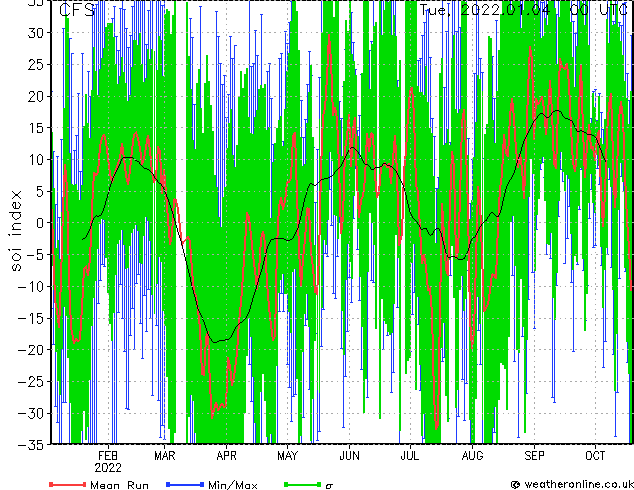Viewport: 634px width, 490px height.
Task: Click the -25 y-axis value
Action: pos(31,382)
